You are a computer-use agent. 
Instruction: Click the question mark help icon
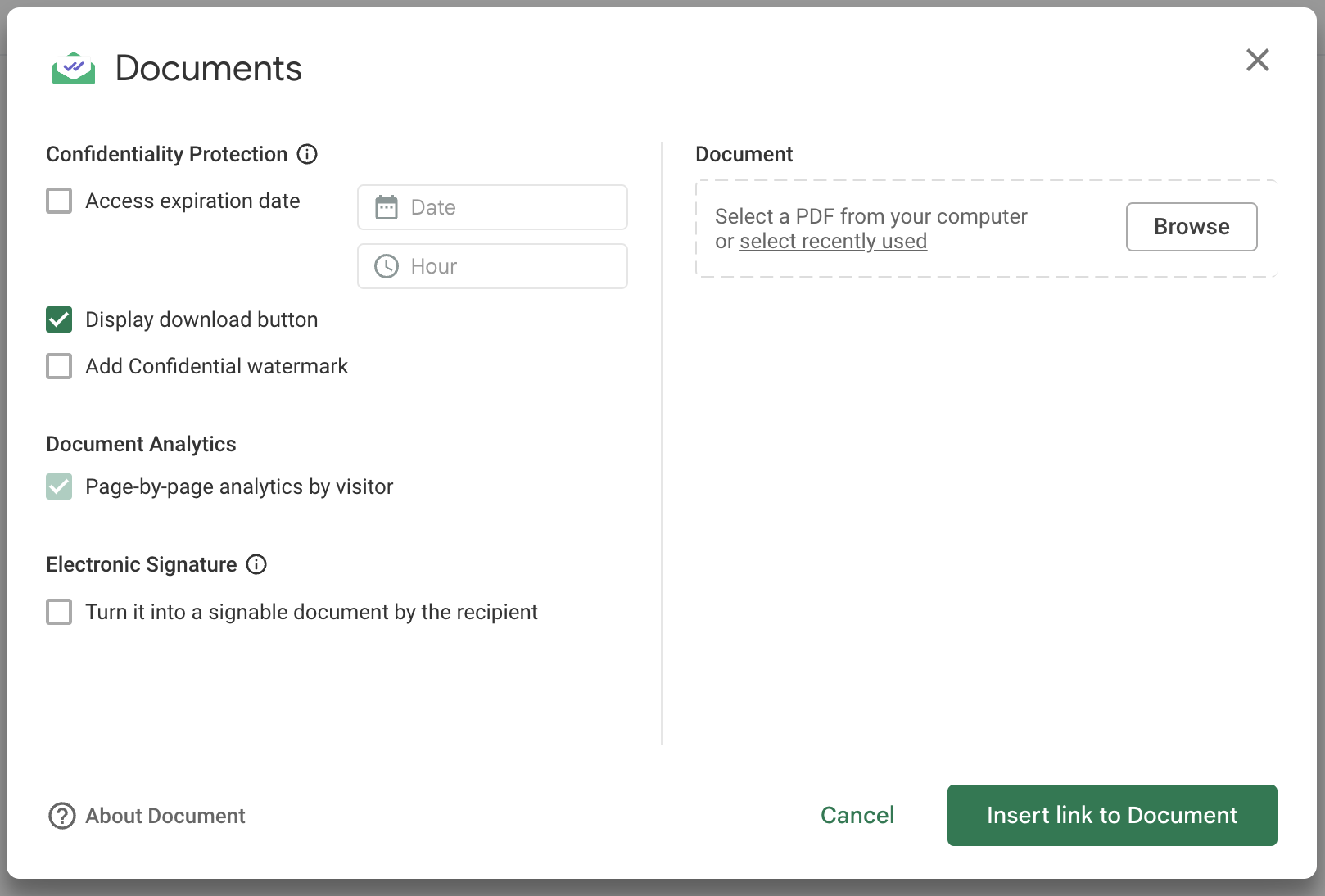[62, 816]
